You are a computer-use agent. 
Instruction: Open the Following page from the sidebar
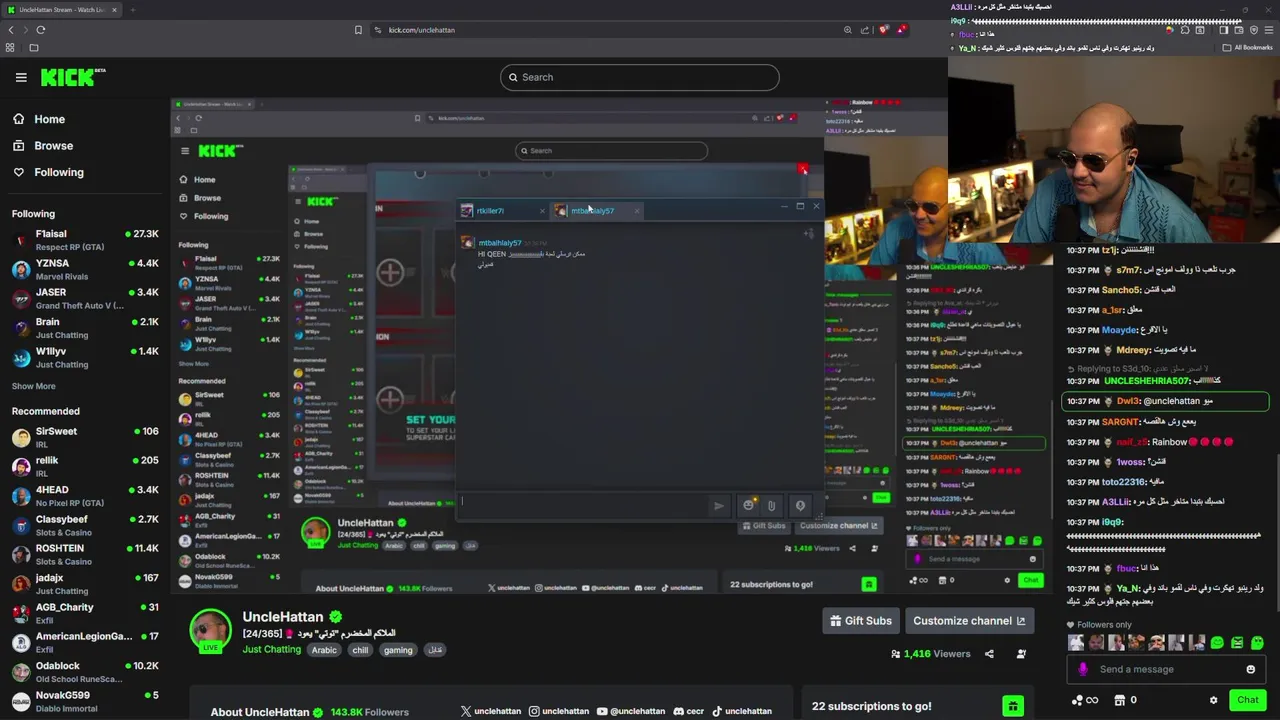click(x=48, y=172)
